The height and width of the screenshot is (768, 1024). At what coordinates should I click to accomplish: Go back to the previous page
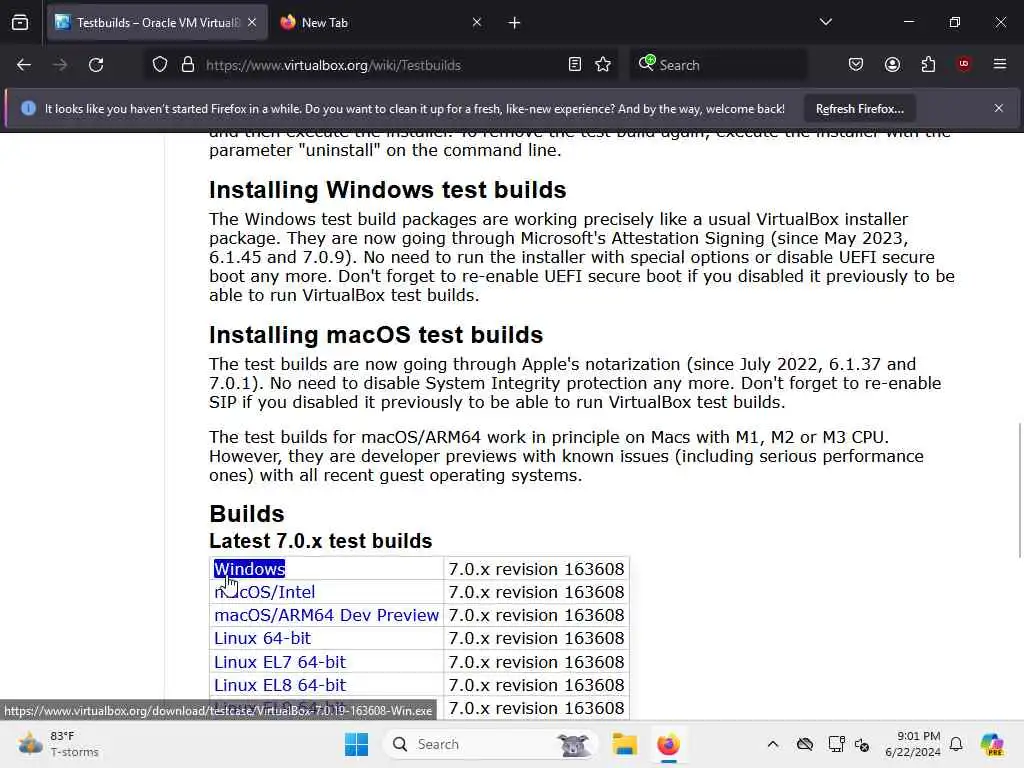(x=24, y=65)
